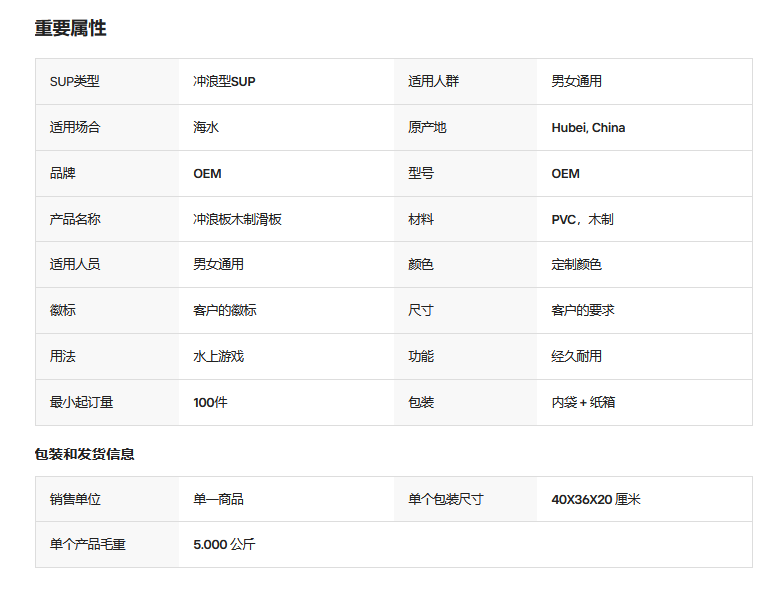Select the 经久耐用 value
Screen dimensions: 776x593
coord(577,356)
